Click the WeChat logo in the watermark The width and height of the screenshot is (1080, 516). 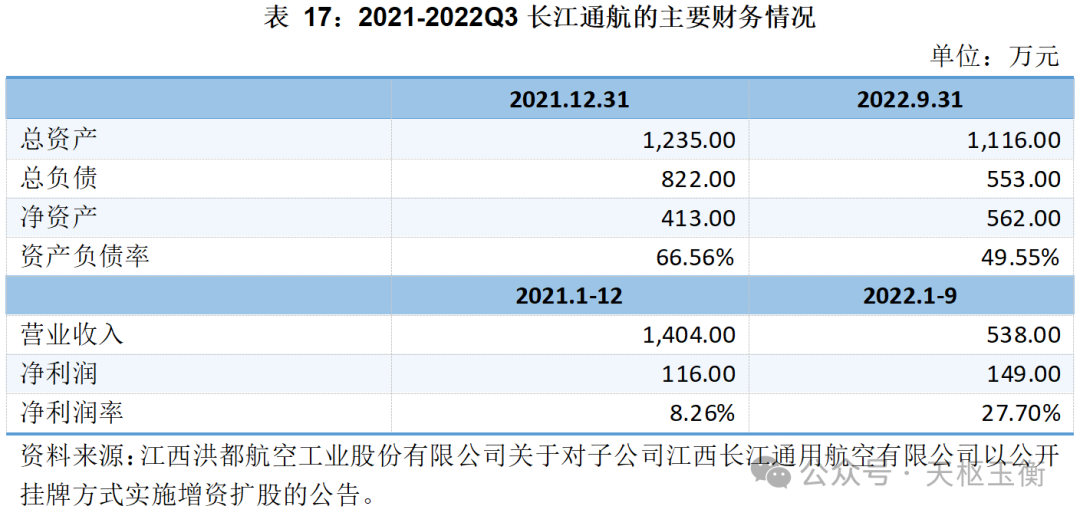coord(775,474)
